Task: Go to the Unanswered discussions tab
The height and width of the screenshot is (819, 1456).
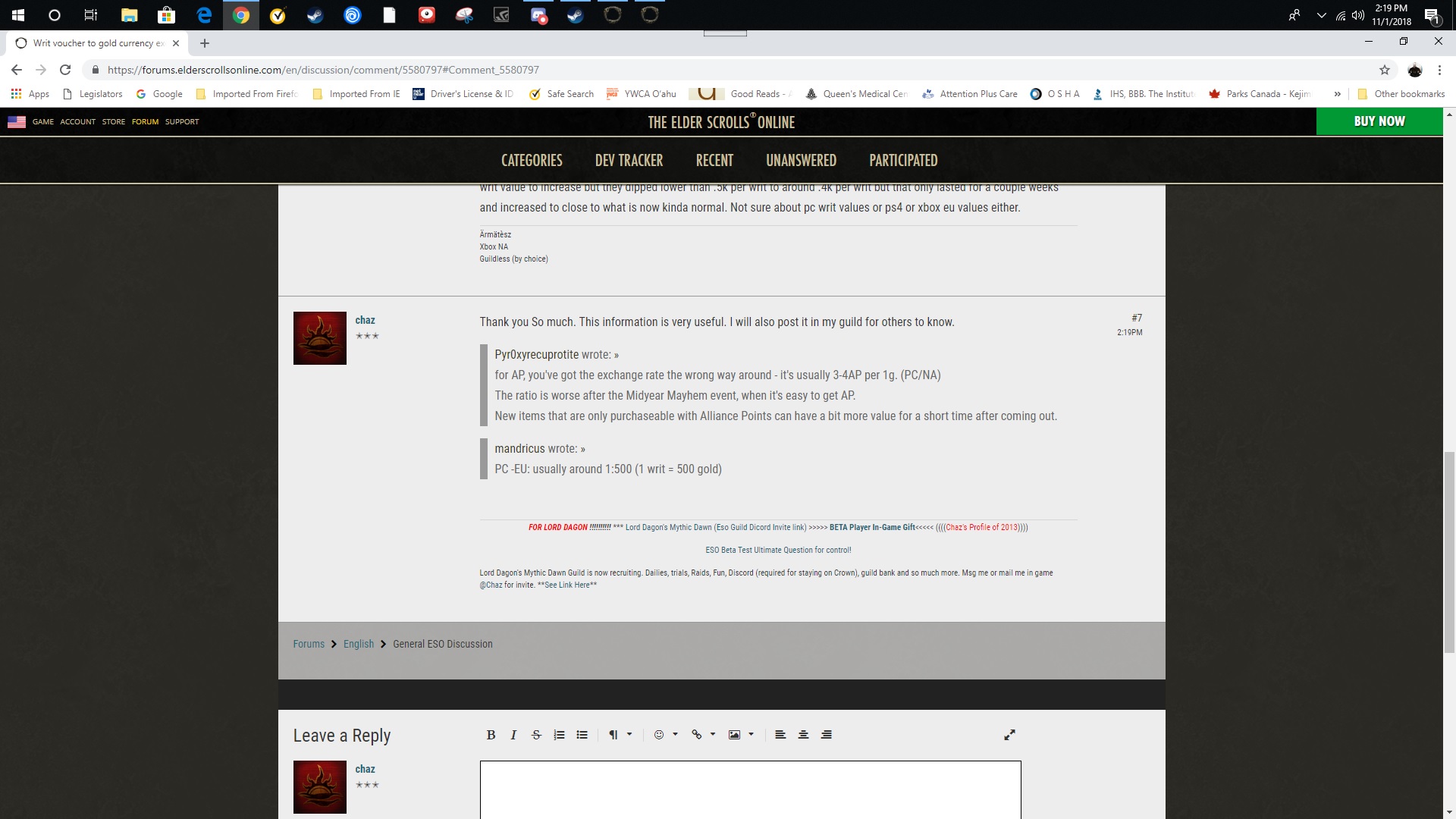Action: pos(801,160)
